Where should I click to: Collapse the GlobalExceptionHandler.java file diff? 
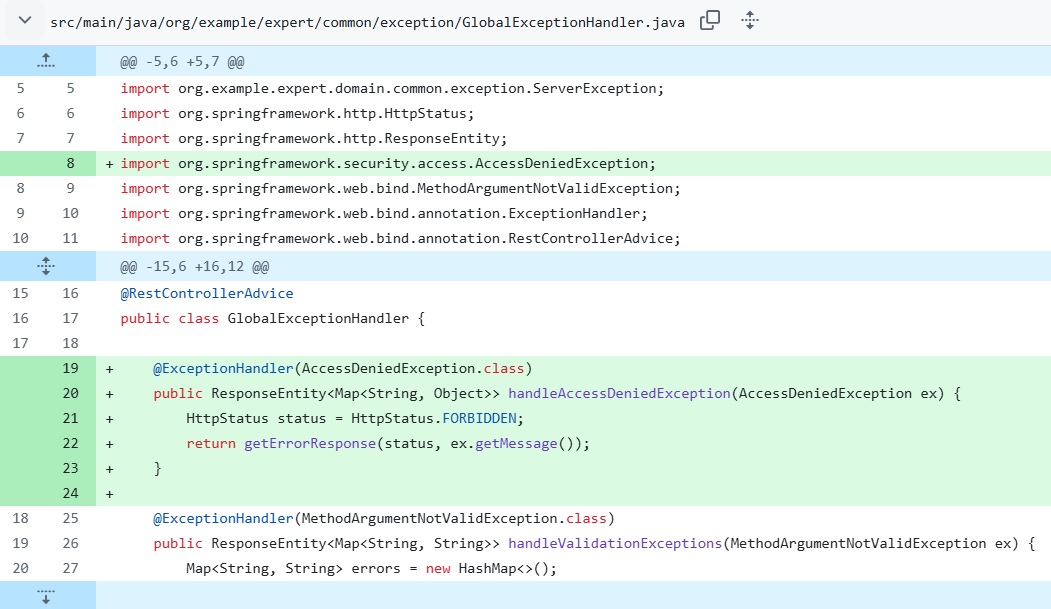[25, 20]
